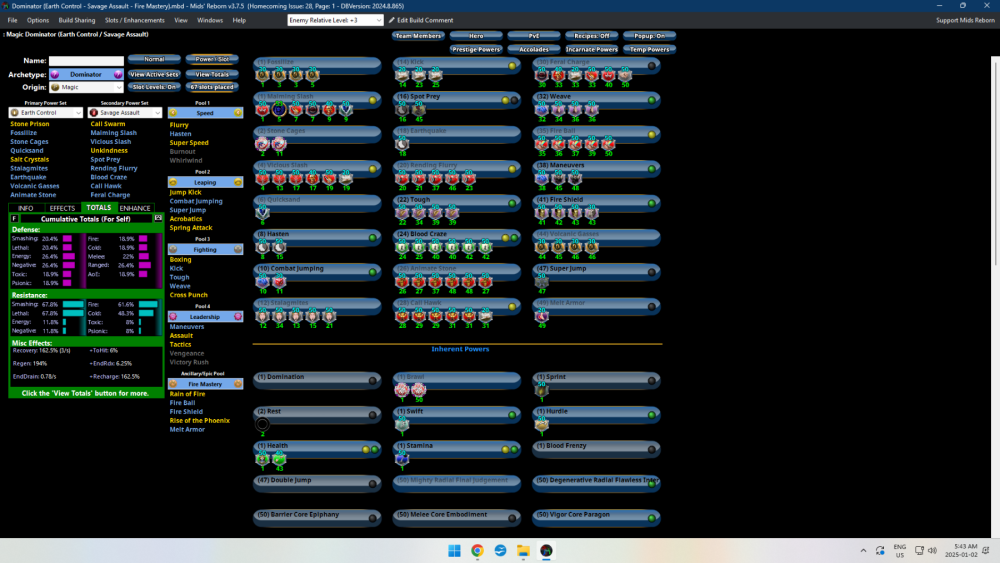Click Edit Build Comment
Viewport: 1000px width, 563px height.
(x=421, y=20)
